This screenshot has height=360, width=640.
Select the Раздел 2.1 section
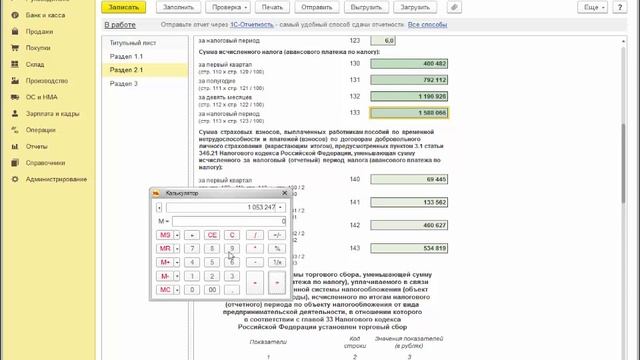[145, 70]
